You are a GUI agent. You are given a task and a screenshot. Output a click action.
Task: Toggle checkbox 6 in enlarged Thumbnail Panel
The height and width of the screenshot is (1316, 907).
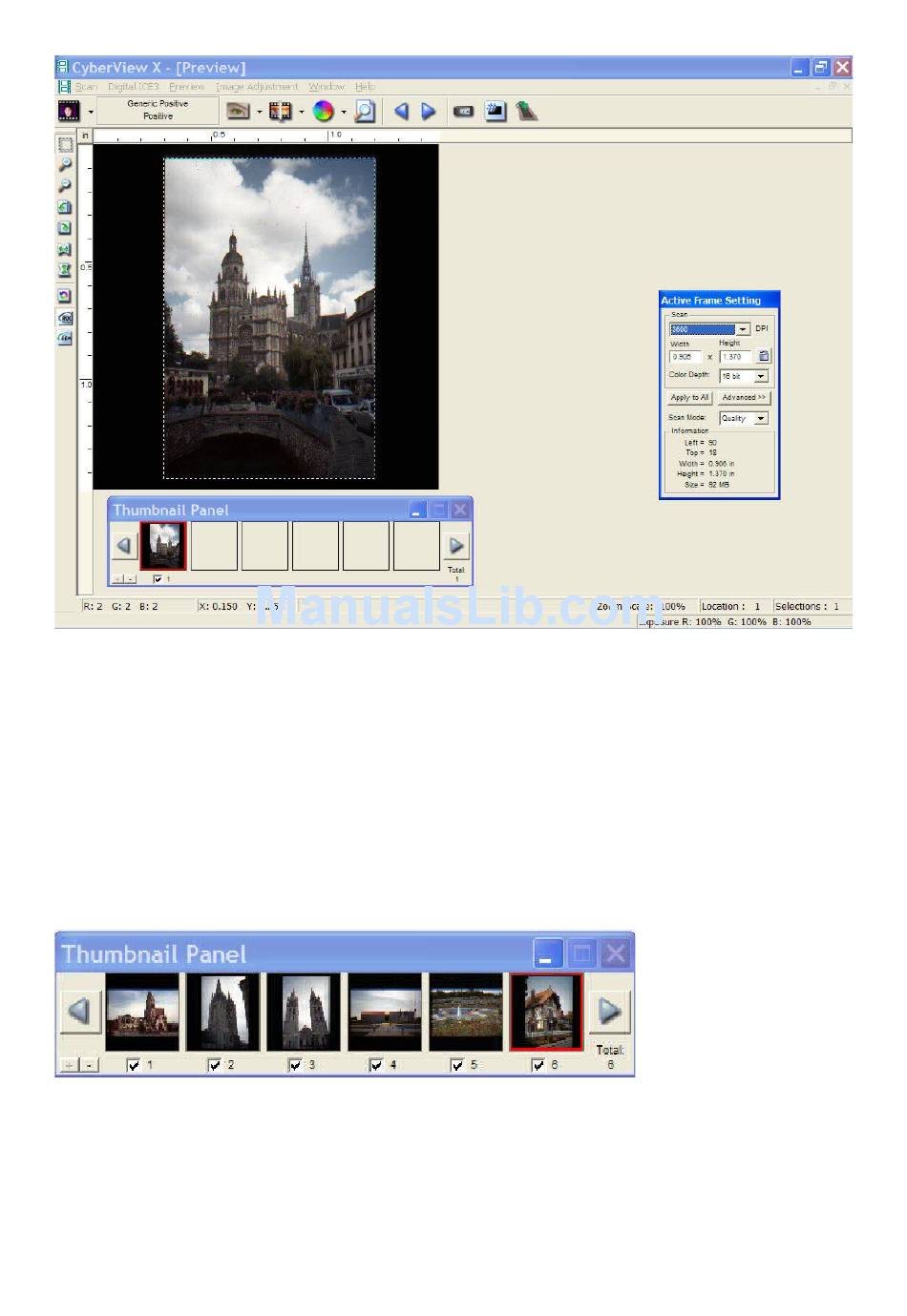click(538, 1065)
